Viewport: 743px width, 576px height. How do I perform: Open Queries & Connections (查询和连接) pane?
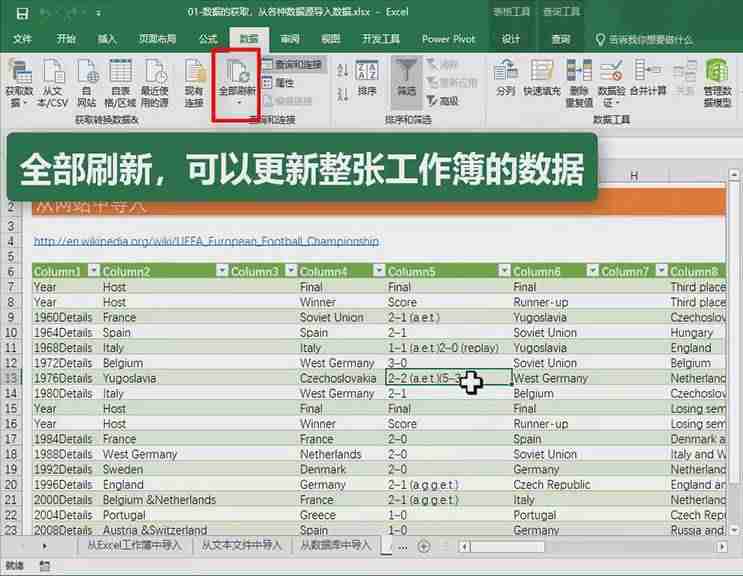point(293,64)
